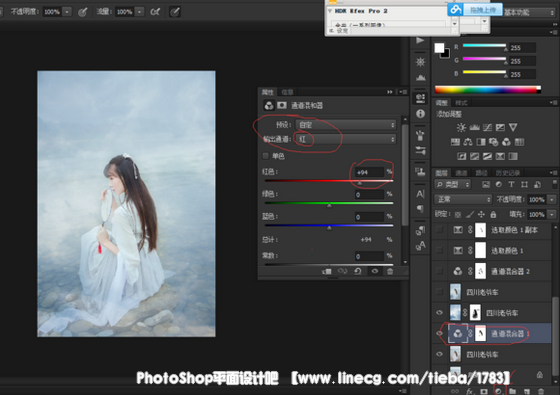Open the 输出通道 dropdown showing 红
The width and height of the screenshot is (560, 395).
click(x=346, y=139)
